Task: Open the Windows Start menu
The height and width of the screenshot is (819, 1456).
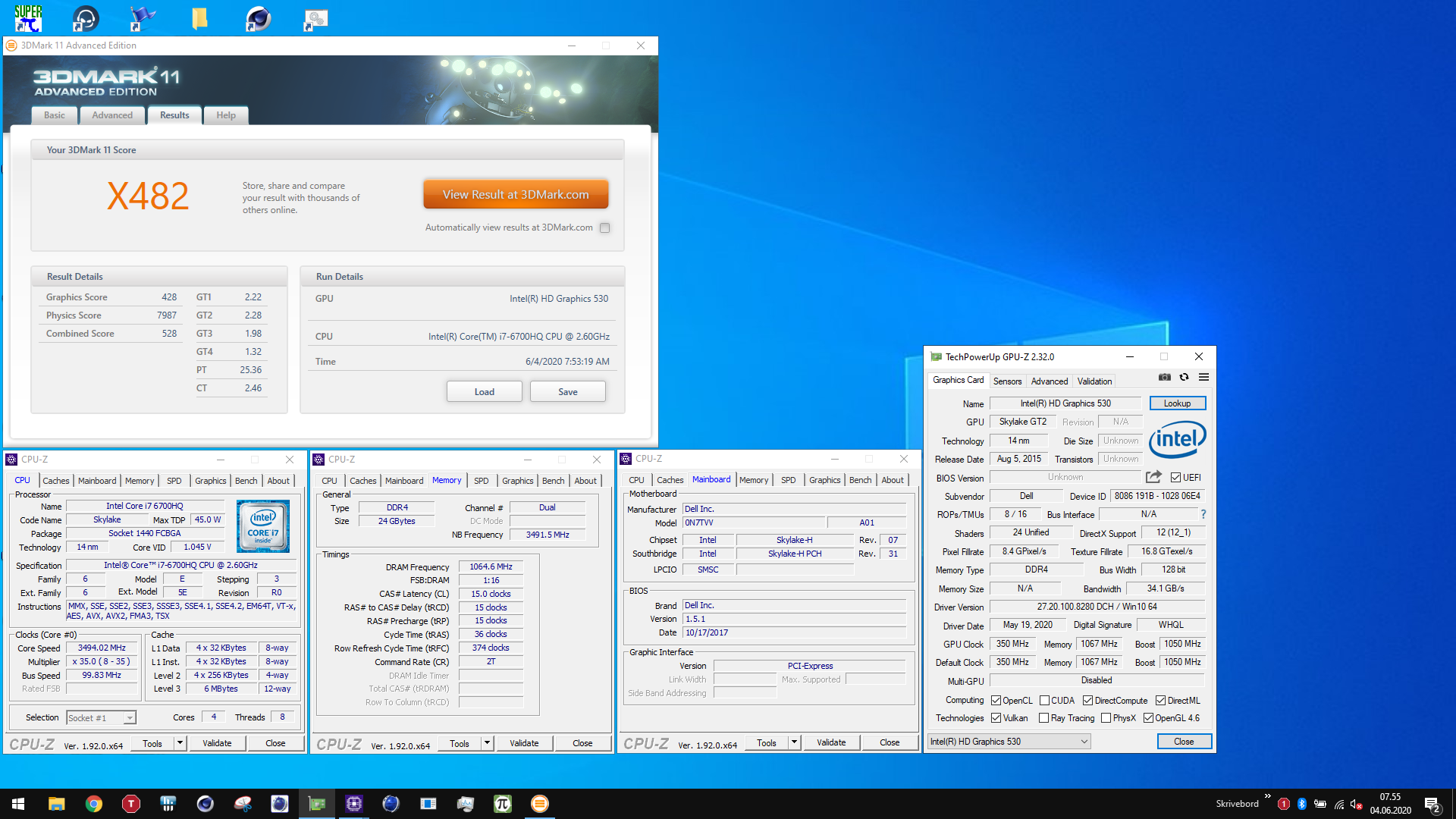Action: (18, 804)
